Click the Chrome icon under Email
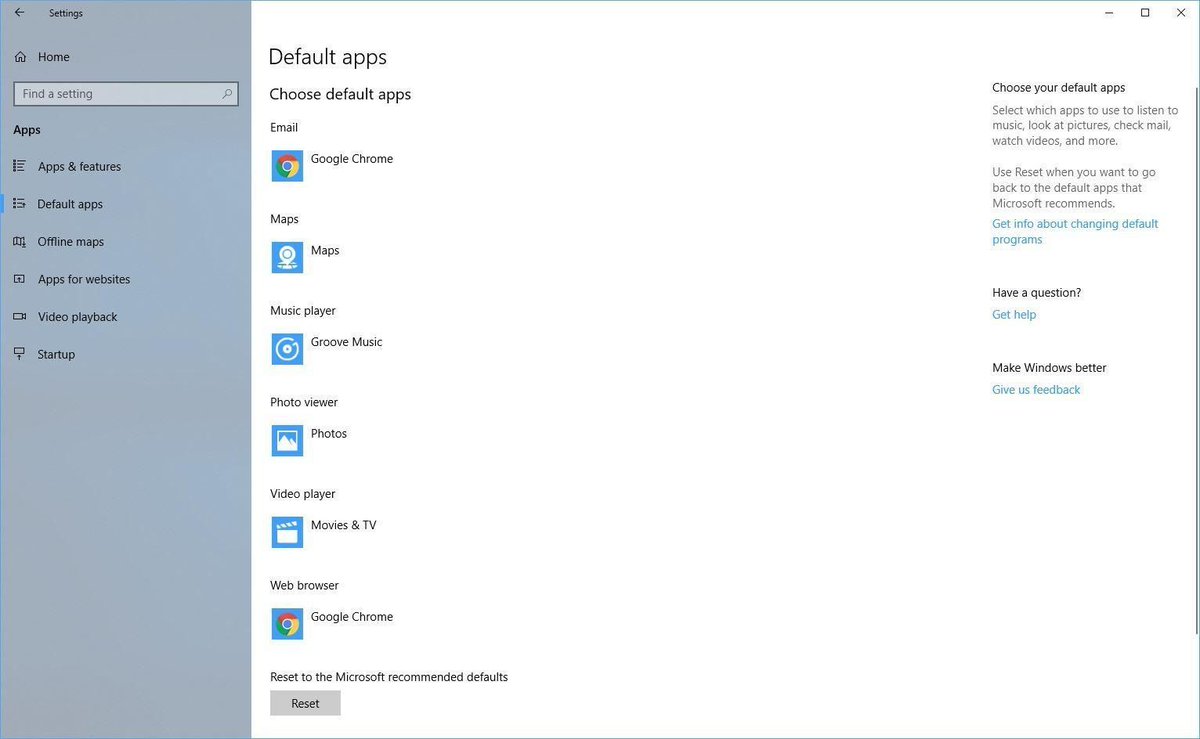The height and width of the screenshot is (739, 1200). point(287,166)
